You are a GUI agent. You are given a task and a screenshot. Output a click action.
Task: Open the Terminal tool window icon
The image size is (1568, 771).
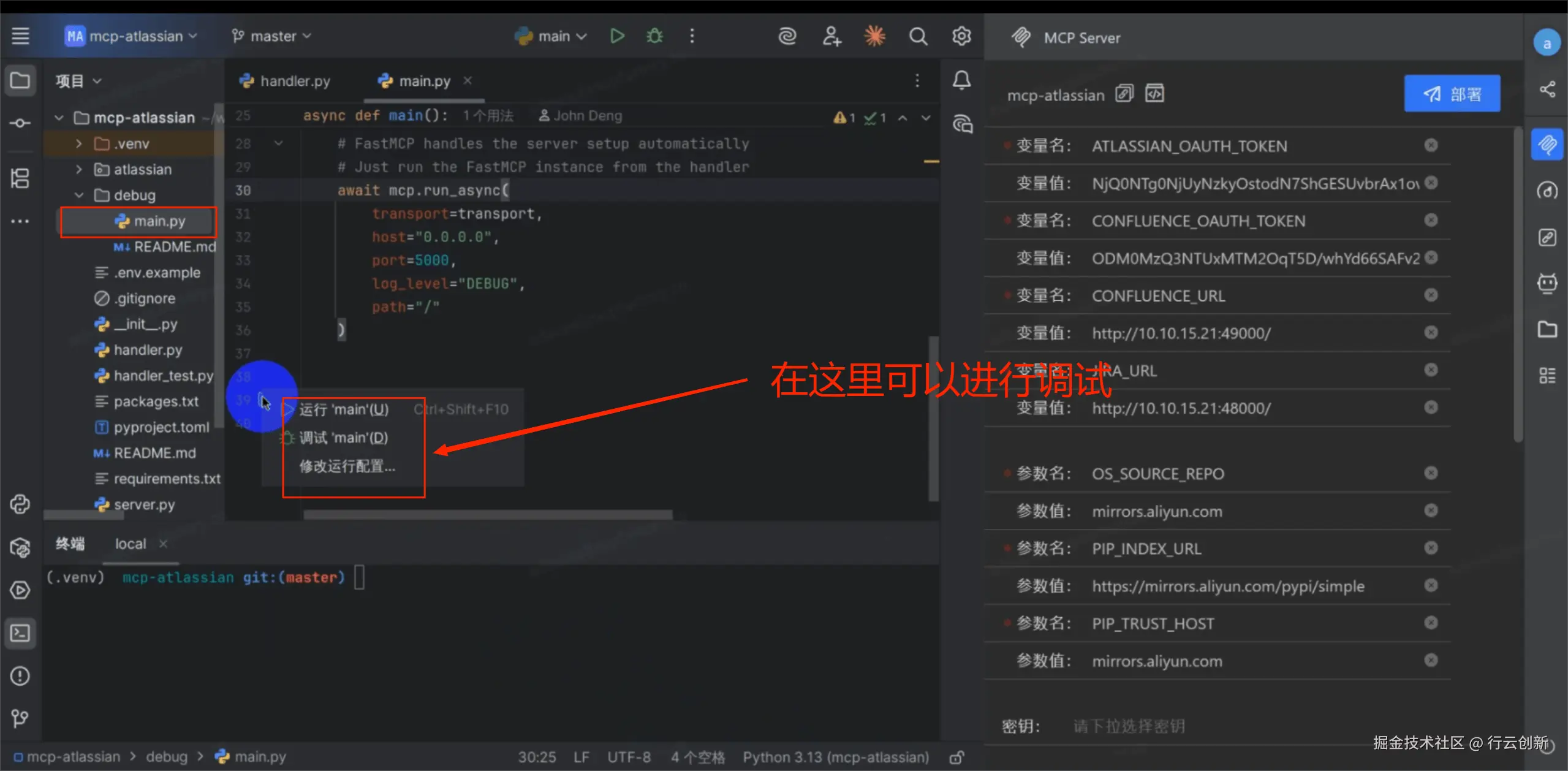(20, 632)
